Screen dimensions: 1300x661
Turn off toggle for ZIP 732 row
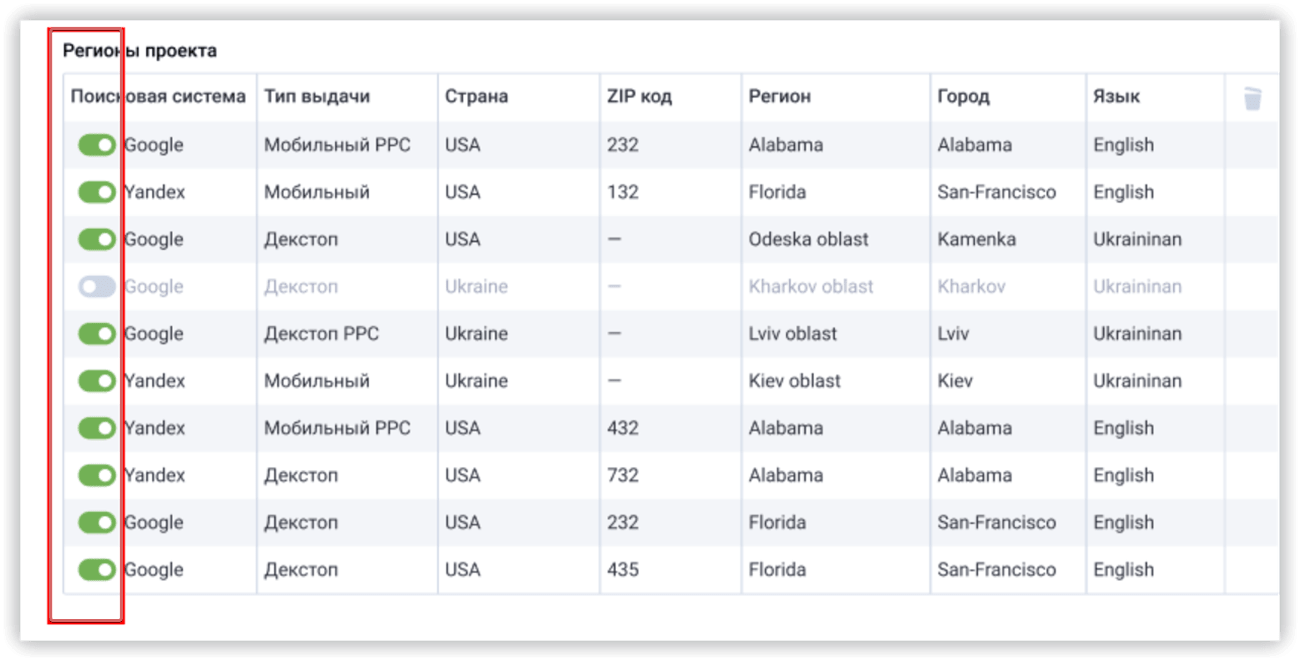click(x=97, y=475)
